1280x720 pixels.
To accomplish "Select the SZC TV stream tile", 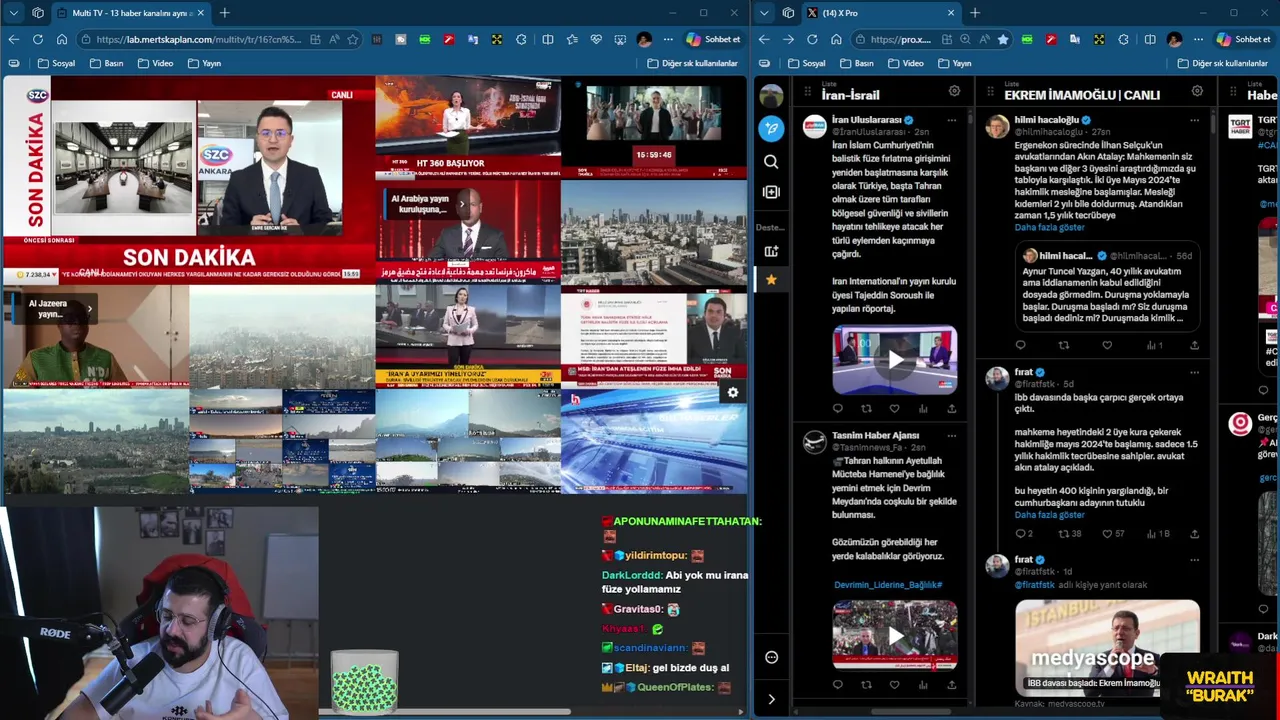I will [x=189, y=181].
